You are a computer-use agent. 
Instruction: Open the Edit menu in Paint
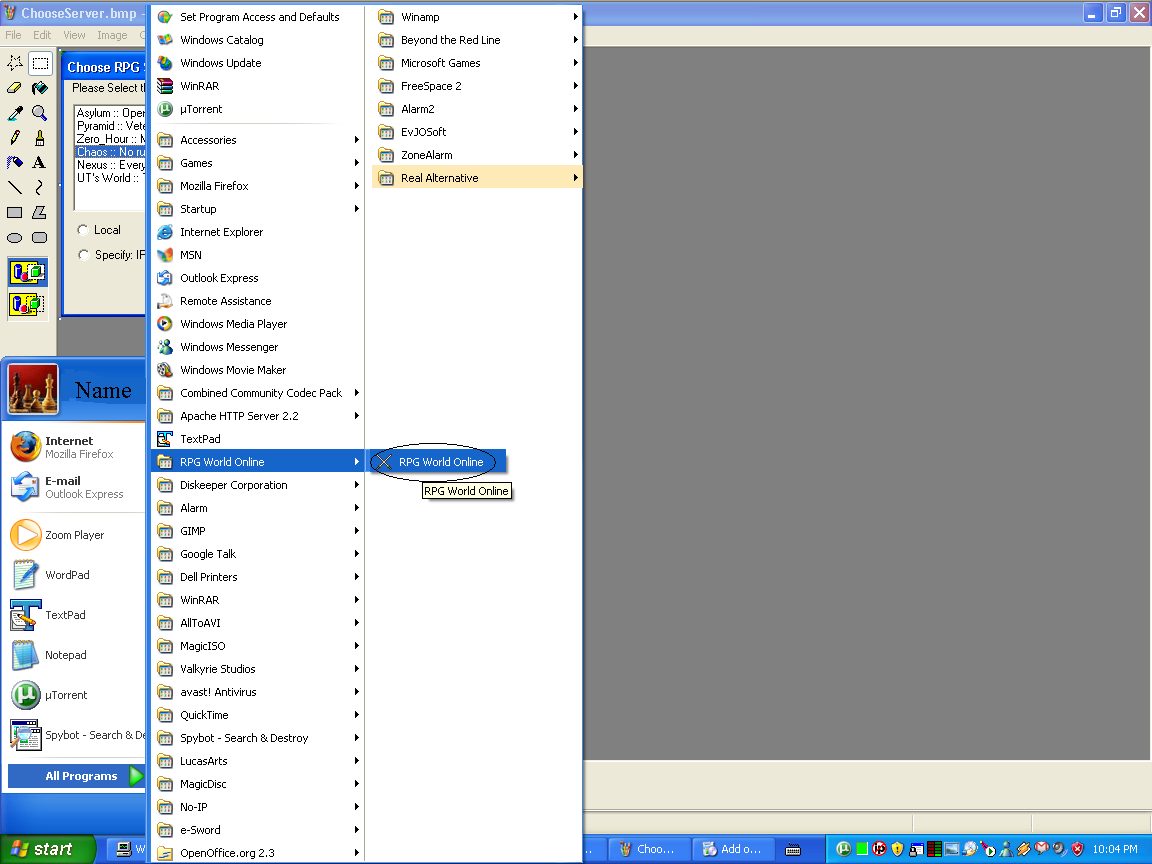click(x=42, y=35)
